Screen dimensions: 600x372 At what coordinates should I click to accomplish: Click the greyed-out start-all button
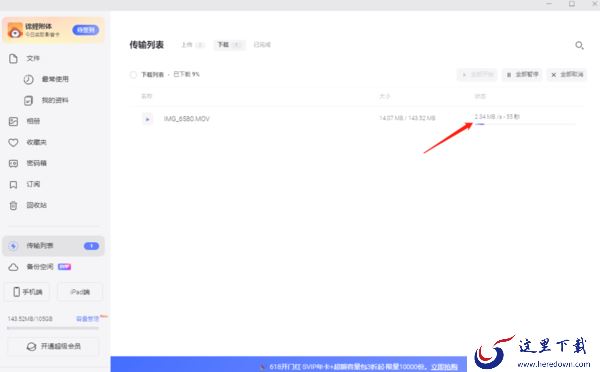[477, 75]
